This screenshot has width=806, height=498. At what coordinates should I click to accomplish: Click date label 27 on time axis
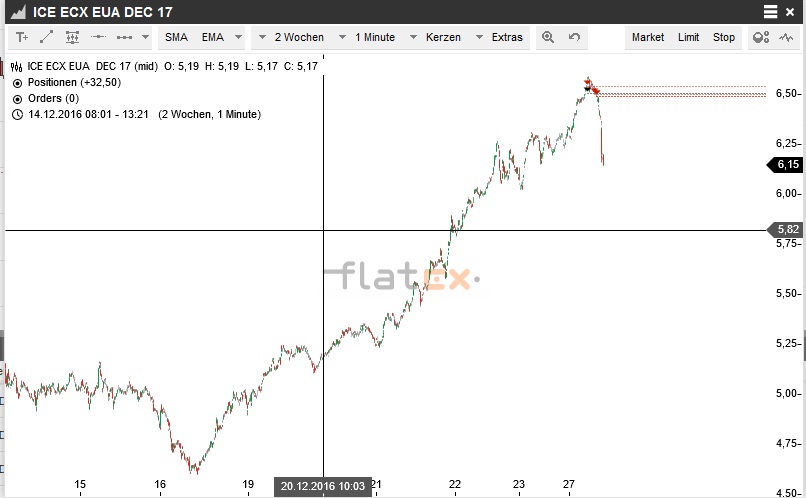click(x=569, y=484)
